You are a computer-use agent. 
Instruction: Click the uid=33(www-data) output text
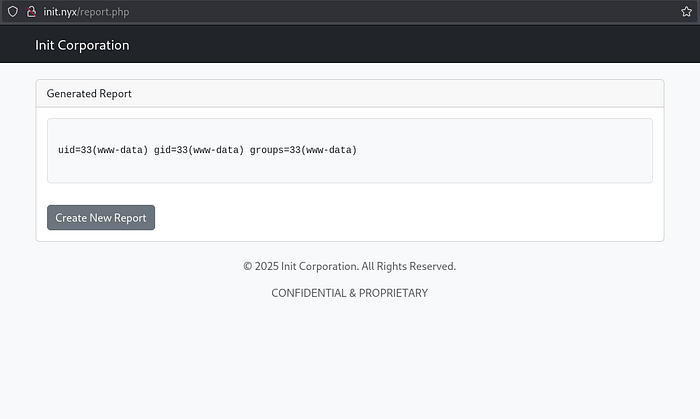pyautogui.click(x=103, y=150)
